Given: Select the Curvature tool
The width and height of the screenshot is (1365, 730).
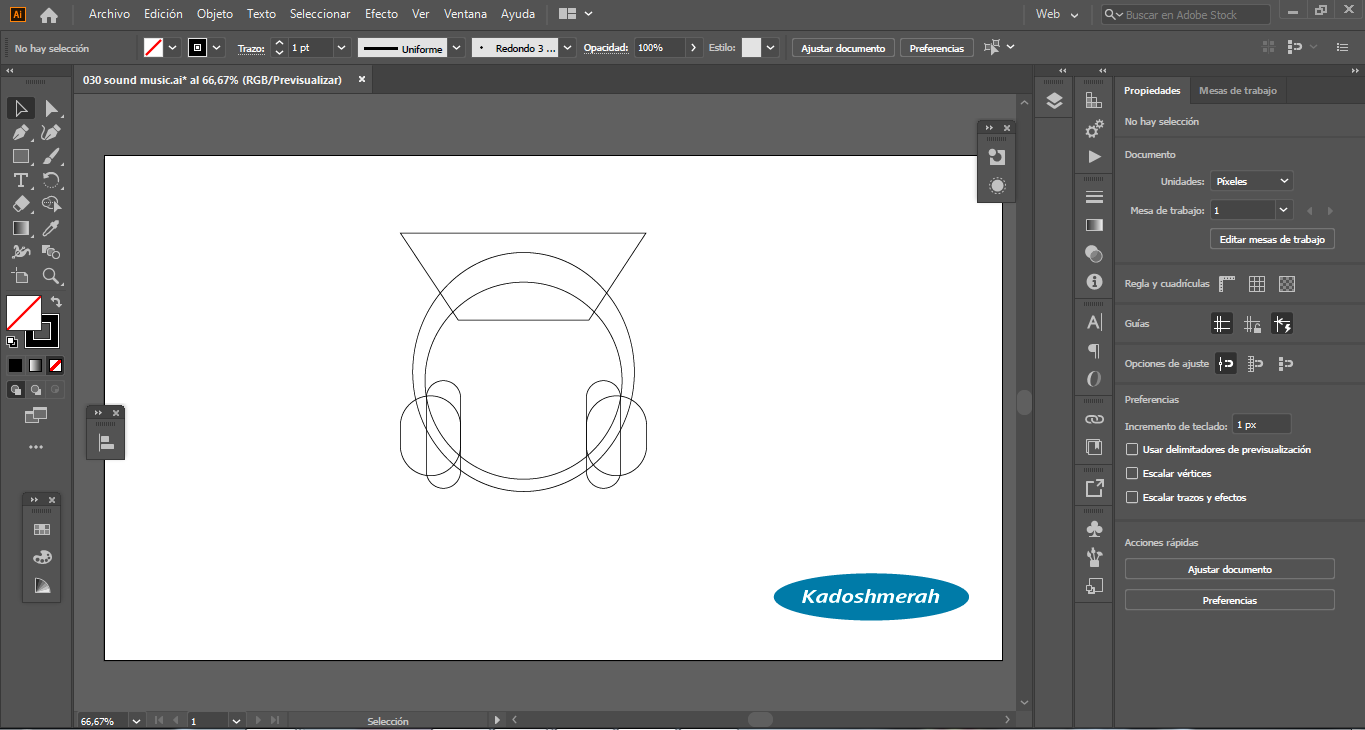Looking at the screenshot, I should pos(51,132).
